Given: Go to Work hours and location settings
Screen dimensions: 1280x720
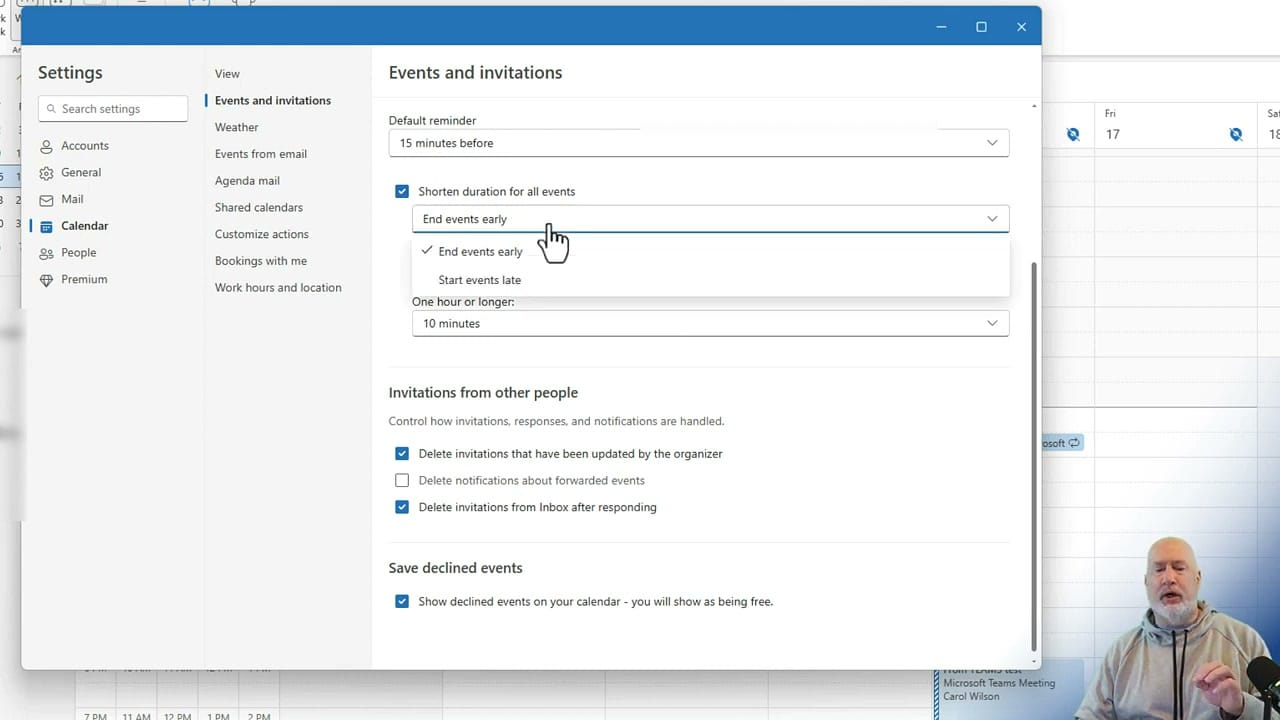Looking at the screenshot, I should click(x=278, y=287).
